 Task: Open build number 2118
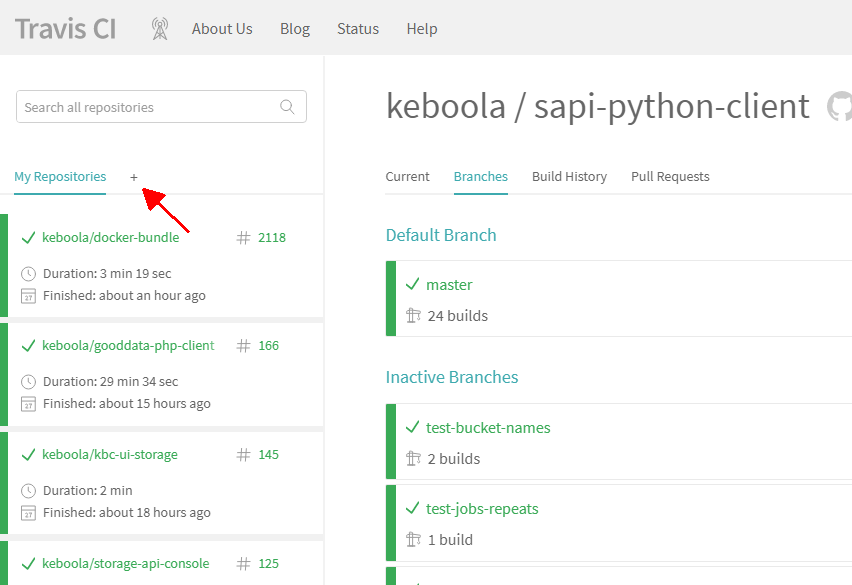[x=272, y=237]
